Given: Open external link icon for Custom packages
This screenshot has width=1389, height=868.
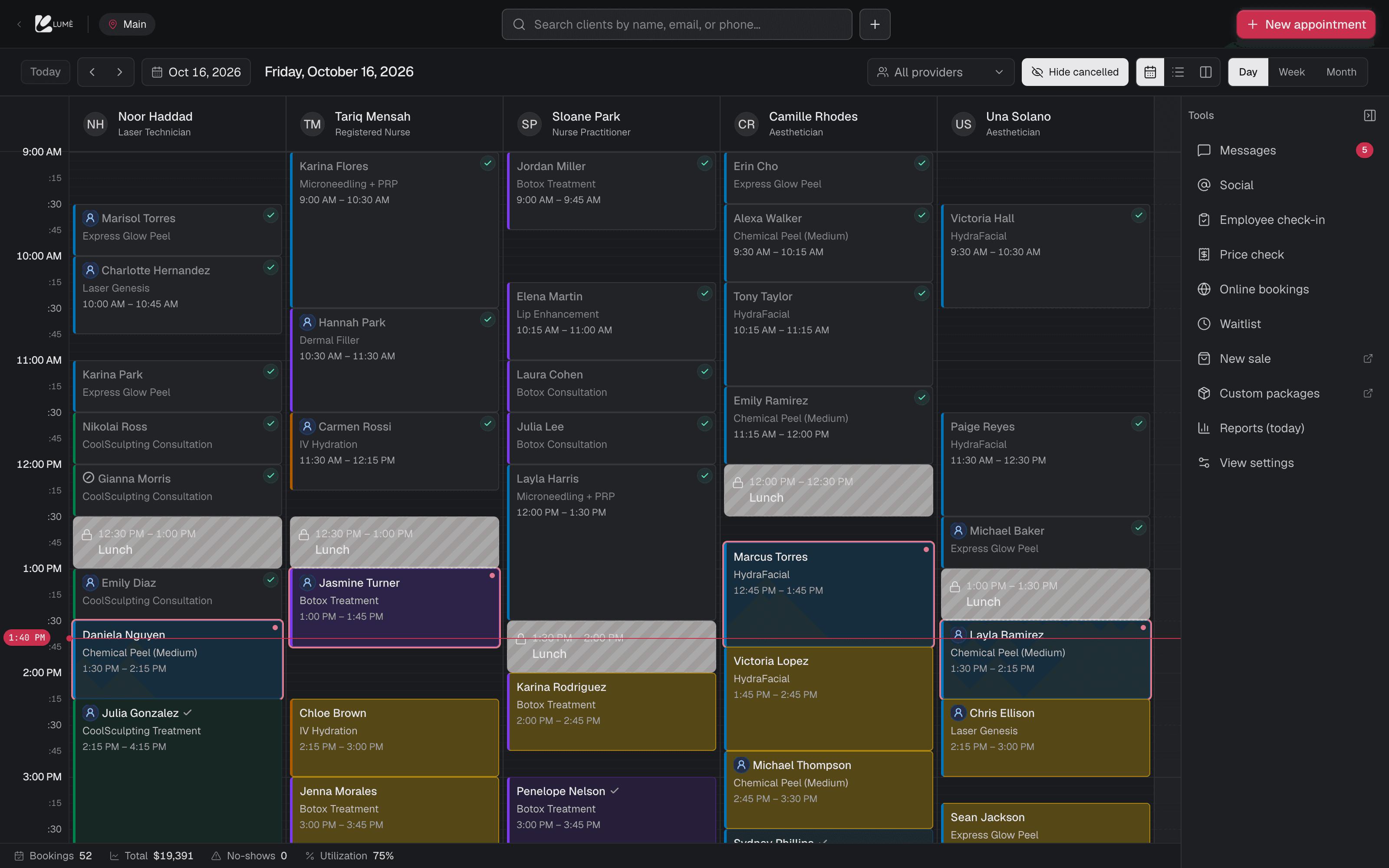Looking at the screenshot, I should click(1368, 393).
